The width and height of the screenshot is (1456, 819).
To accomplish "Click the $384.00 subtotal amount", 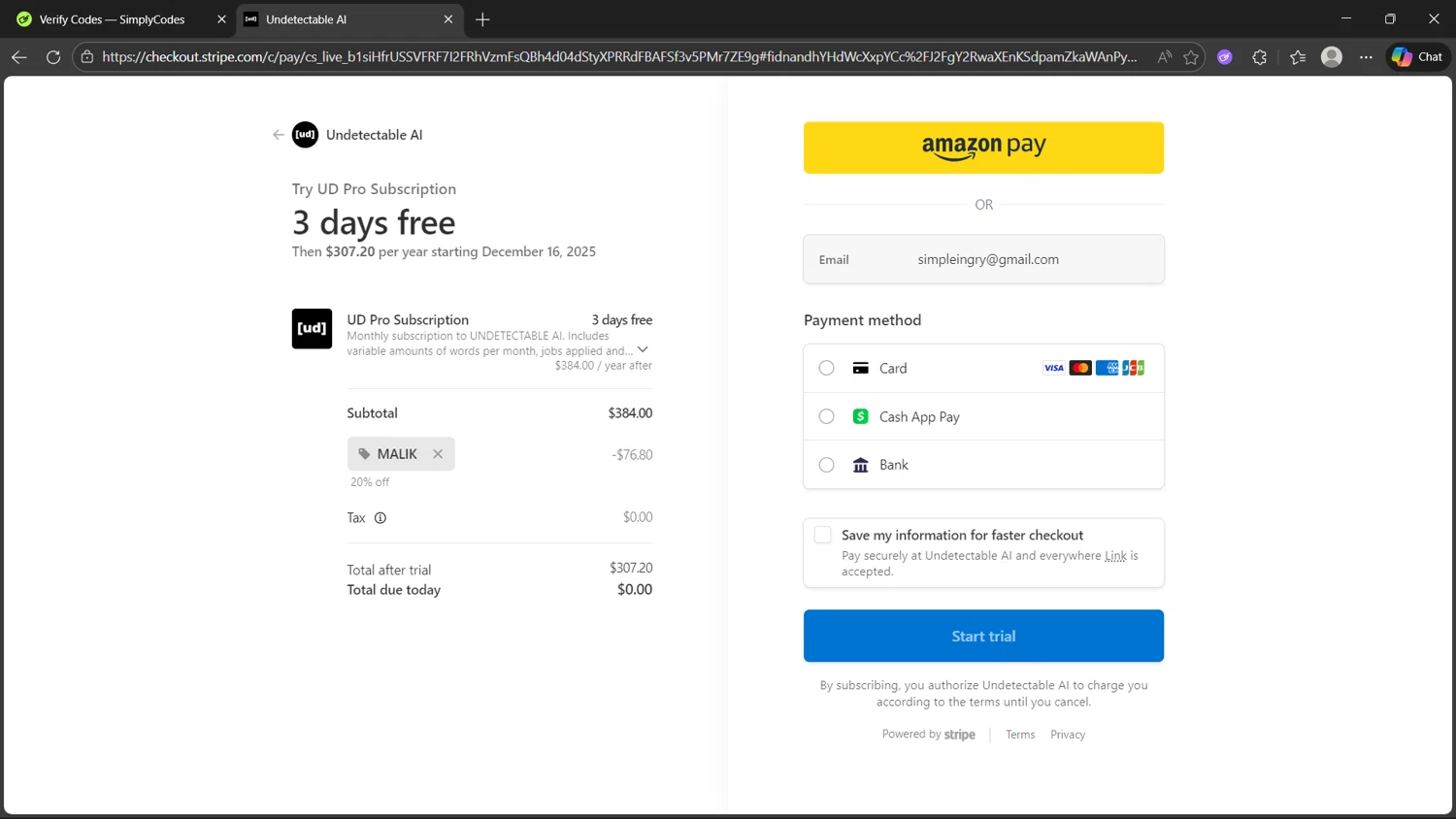I will coord(630,413).
